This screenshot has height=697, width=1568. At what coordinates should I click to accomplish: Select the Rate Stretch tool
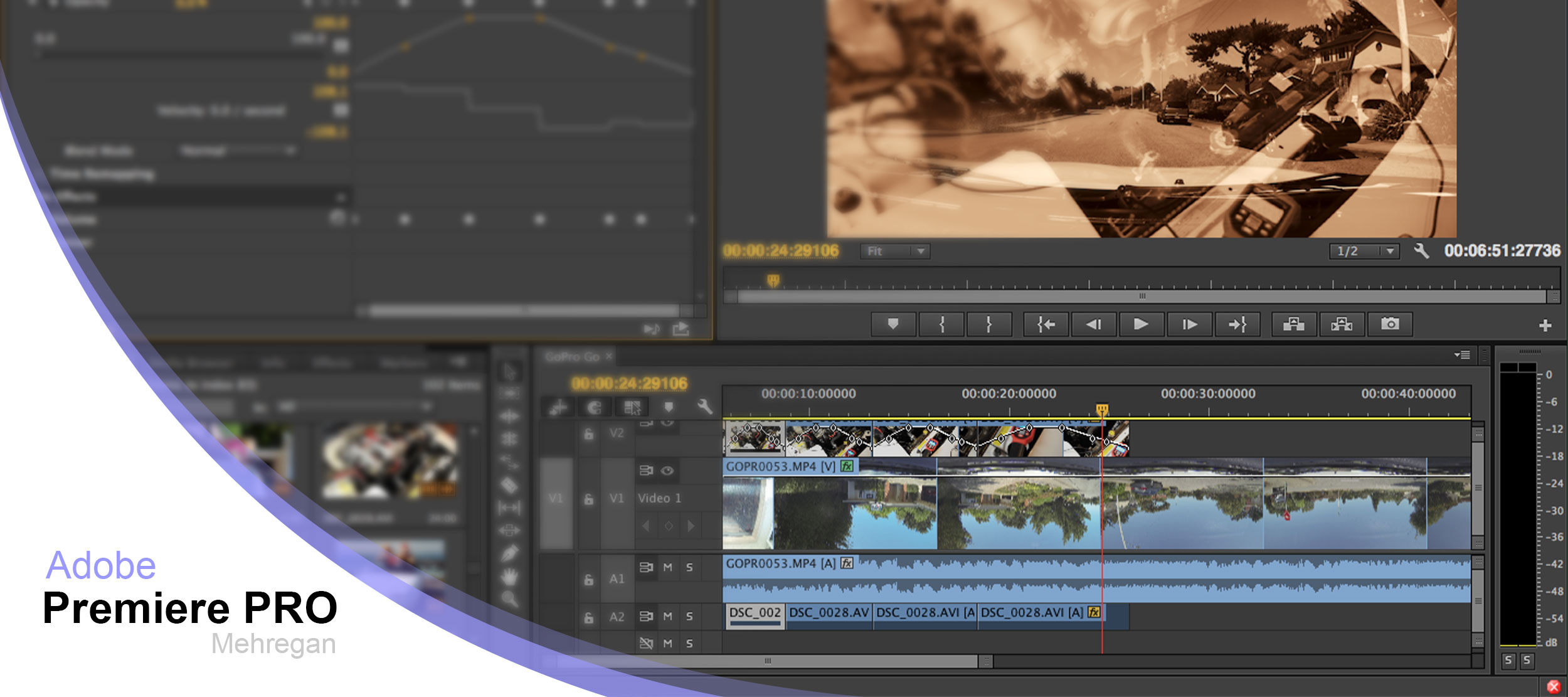click(x=509, y=462)
